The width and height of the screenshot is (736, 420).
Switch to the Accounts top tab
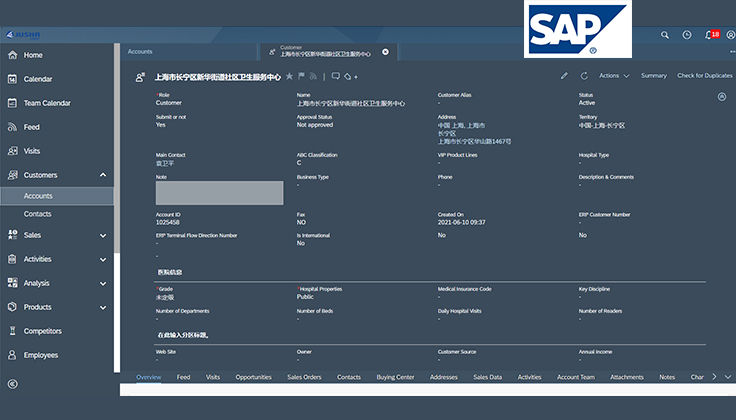[x=140, y=52]
